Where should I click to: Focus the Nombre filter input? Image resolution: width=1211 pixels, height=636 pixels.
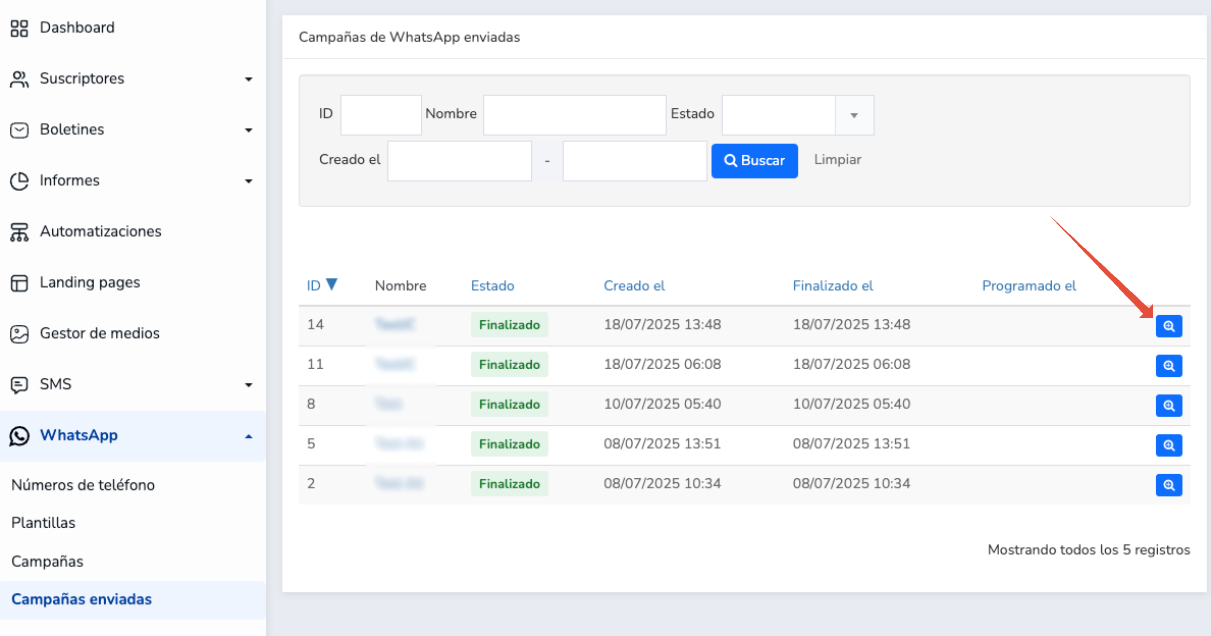[x=575, y=115]
